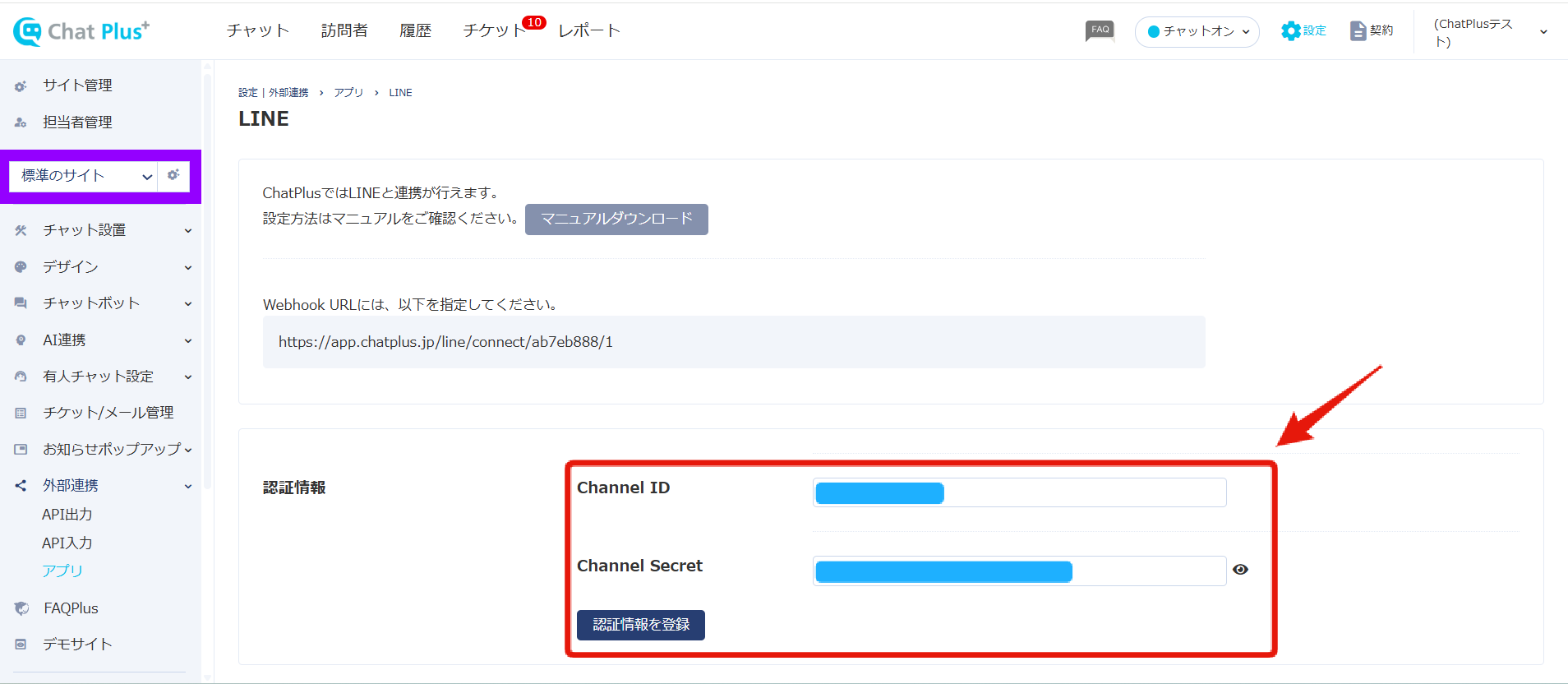Click the site settings gear beside 標準のサイト
1568x684 pixels.
point(173,175)
